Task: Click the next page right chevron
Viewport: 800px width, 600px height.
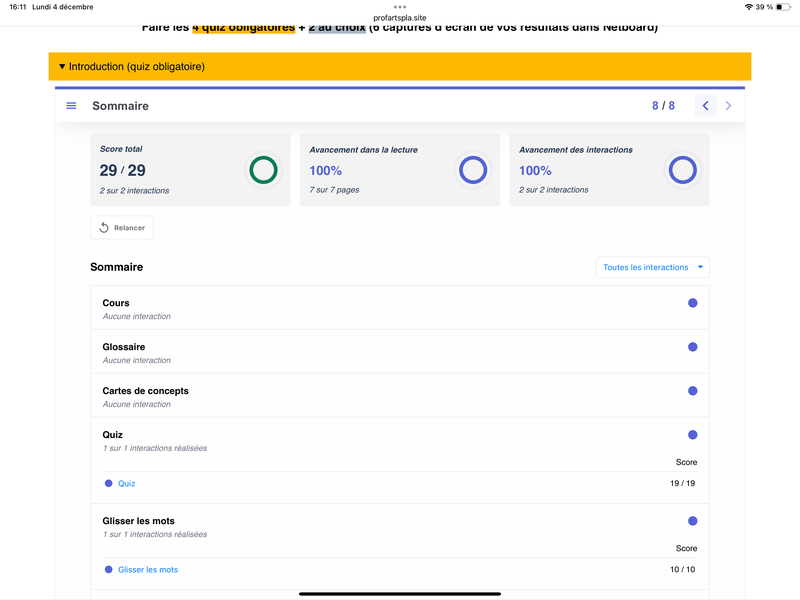Action: [728, 106]
